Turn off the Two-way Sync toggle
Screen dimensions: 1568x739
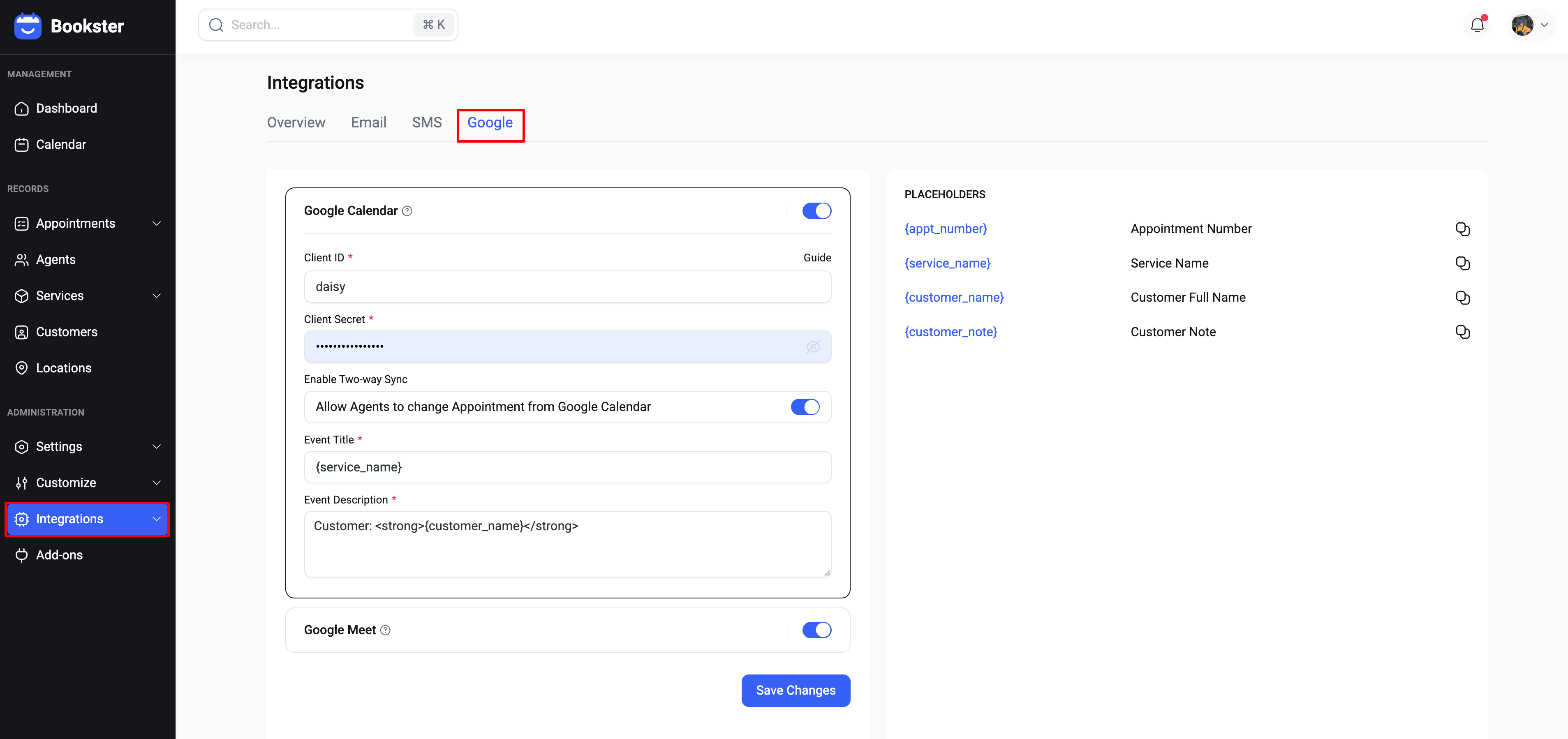(x=805, y=406)
